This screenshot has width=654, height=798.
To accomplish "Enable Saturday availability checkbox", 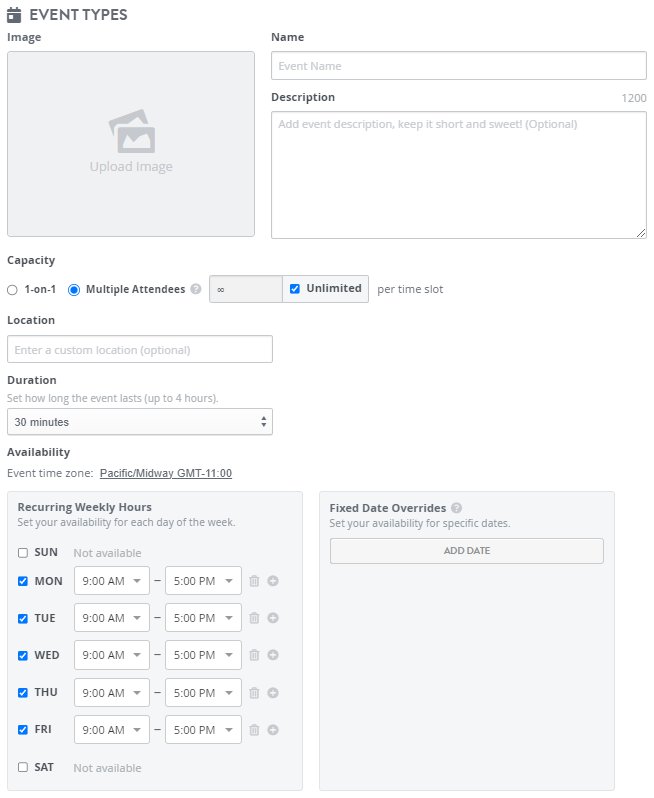I will tap(23, 767).
